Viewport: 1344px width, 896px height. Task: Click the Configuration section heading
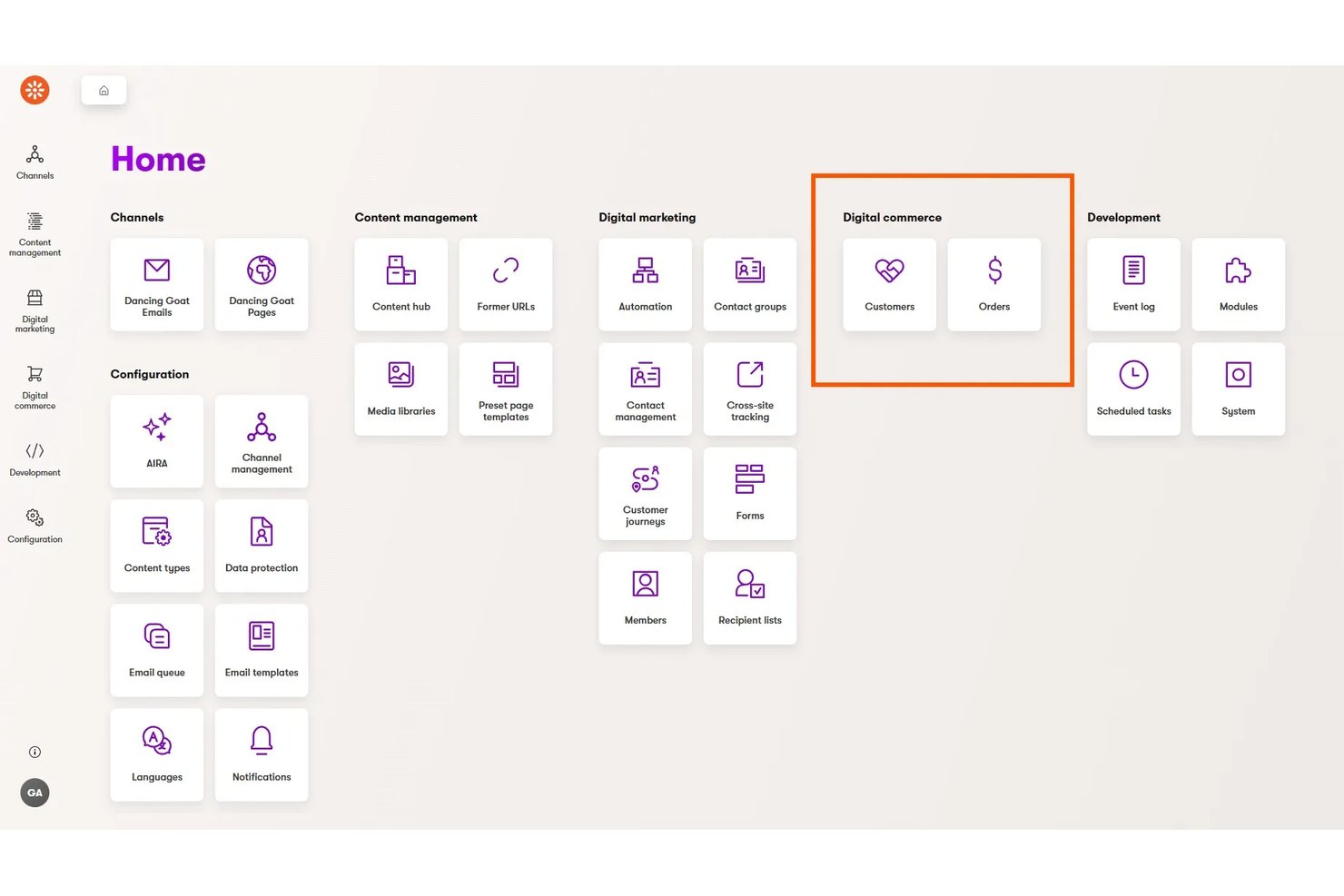pos(150,374)
